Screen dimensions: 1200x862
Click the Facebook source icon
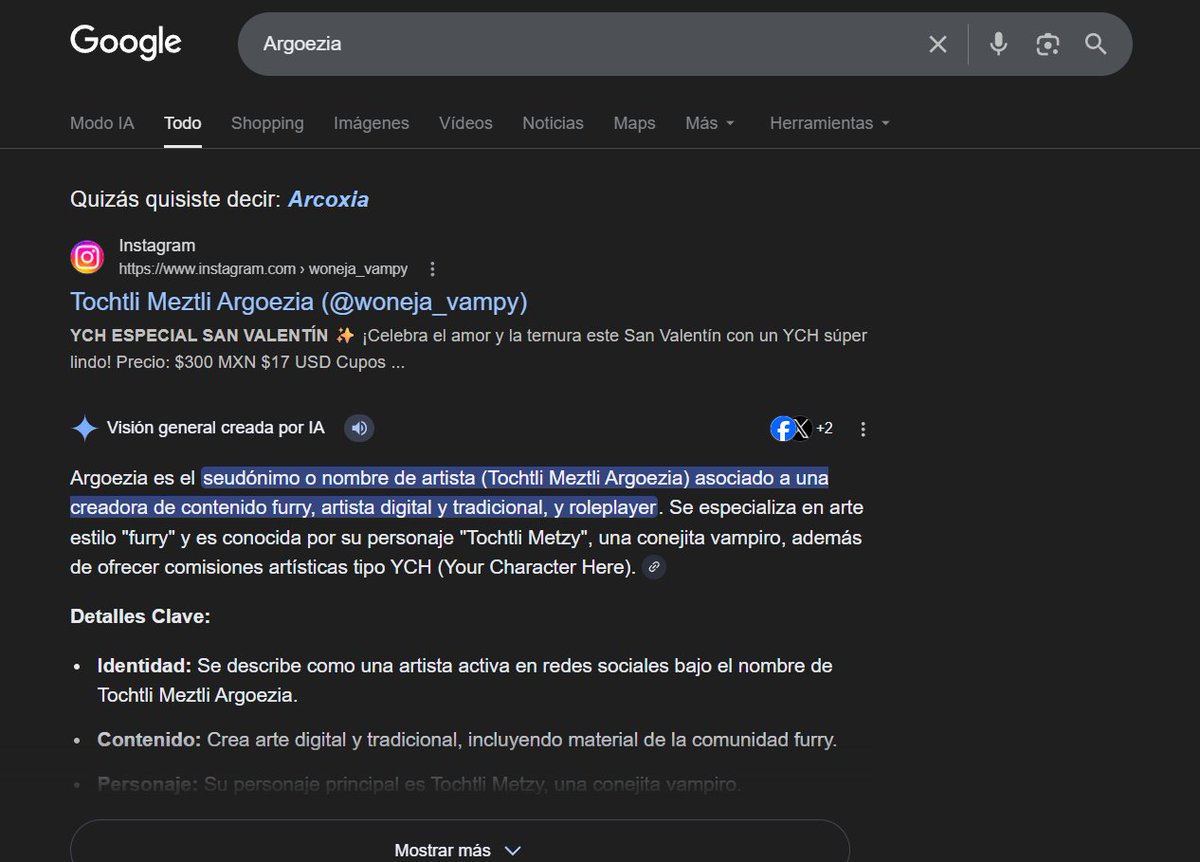pos(782,429)
